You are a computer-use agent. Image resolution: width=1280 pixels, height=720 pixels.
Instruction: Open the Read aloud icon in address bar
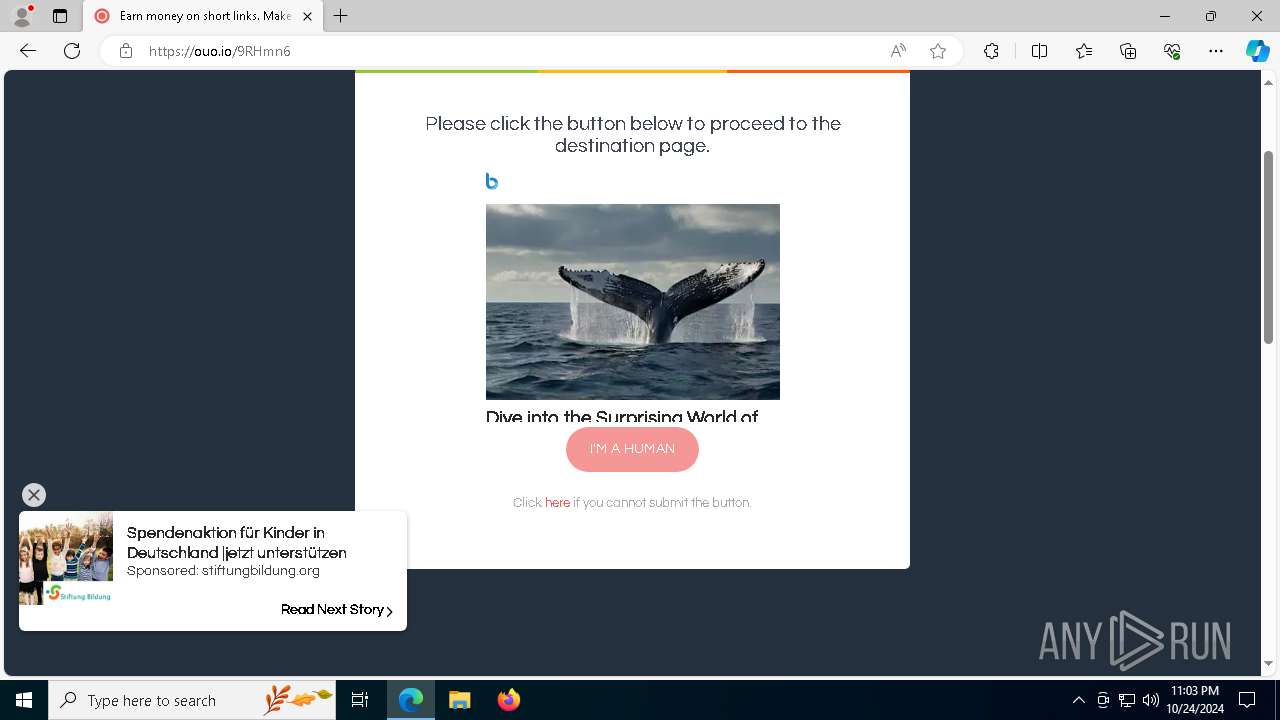click(898, 51)
